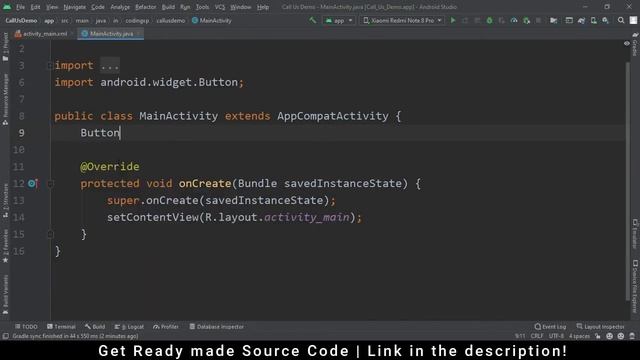
Task: Click the override gutter icon on line 12
Action: pyautogui.click(x=33, y=184)
